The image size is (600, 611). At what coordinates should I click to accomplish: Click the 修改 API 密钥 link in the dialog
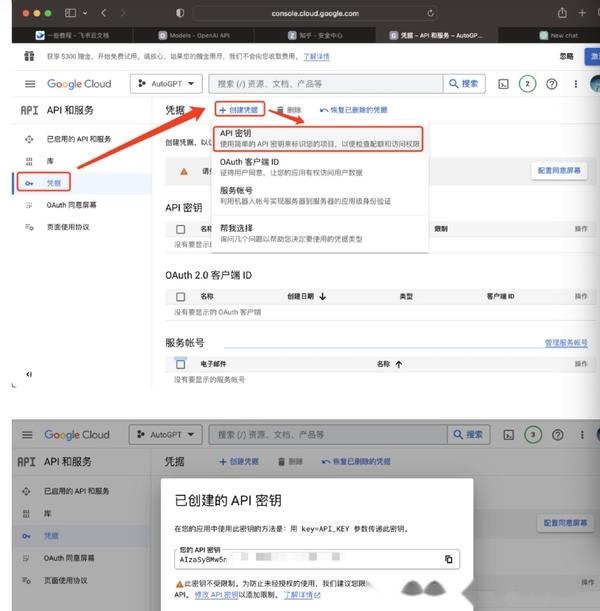[x=216, y=595]
